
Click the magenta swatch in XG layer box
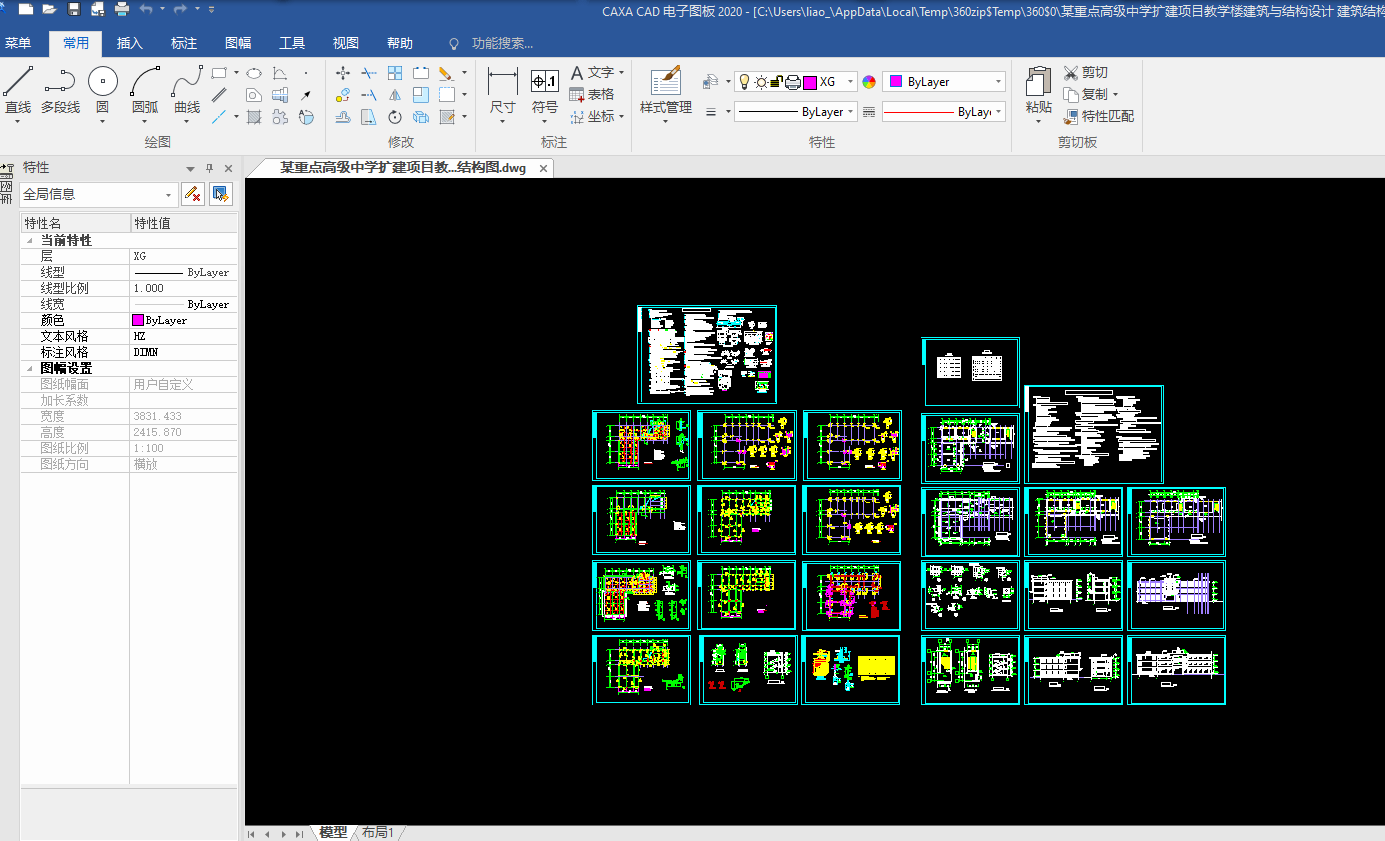pyautogui.click(x=810, y=82)
